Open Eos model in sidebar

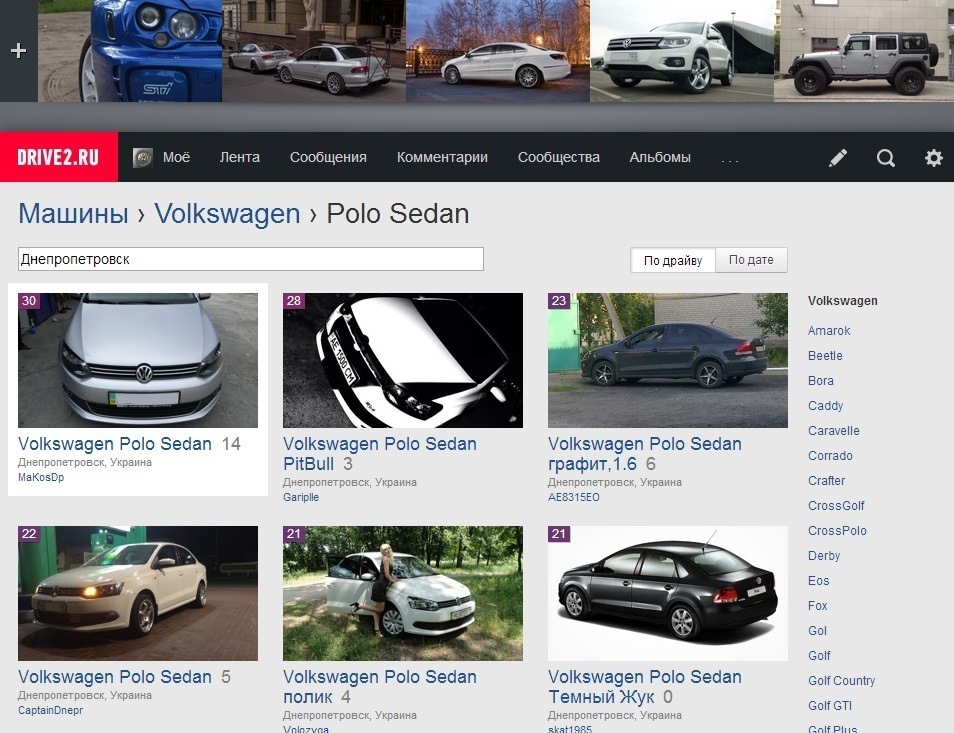tap(818, 581)
